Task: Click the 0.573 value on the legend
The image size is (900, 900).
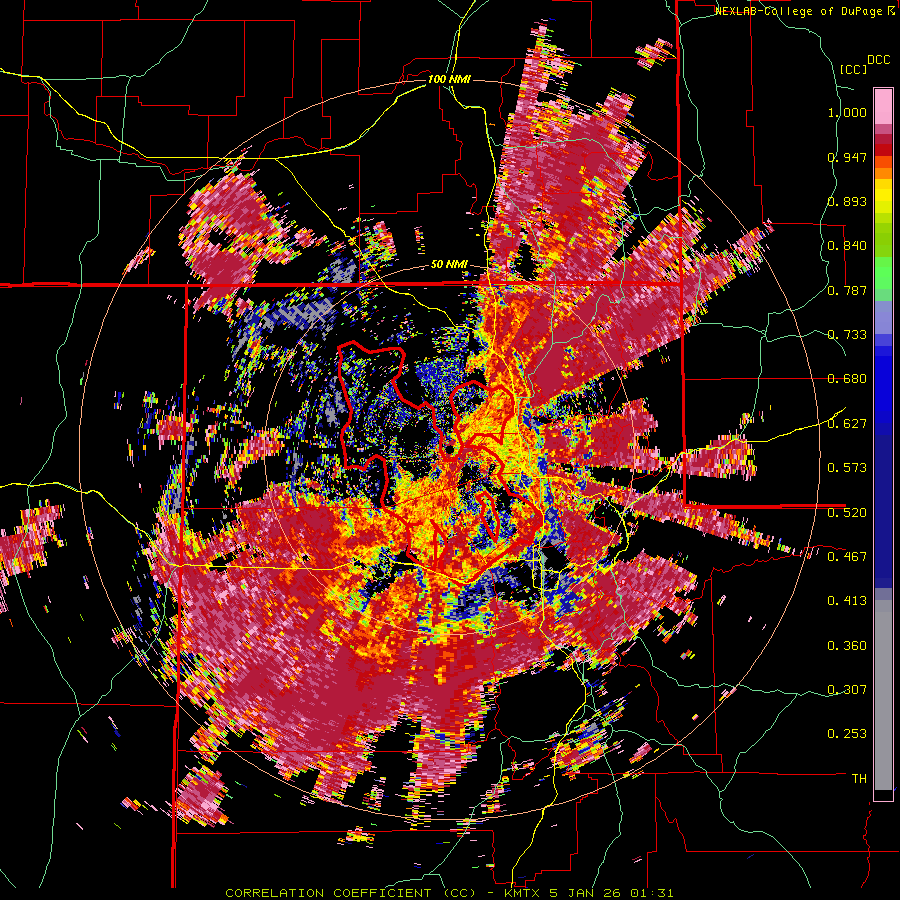Action: [x=847, y=468]
